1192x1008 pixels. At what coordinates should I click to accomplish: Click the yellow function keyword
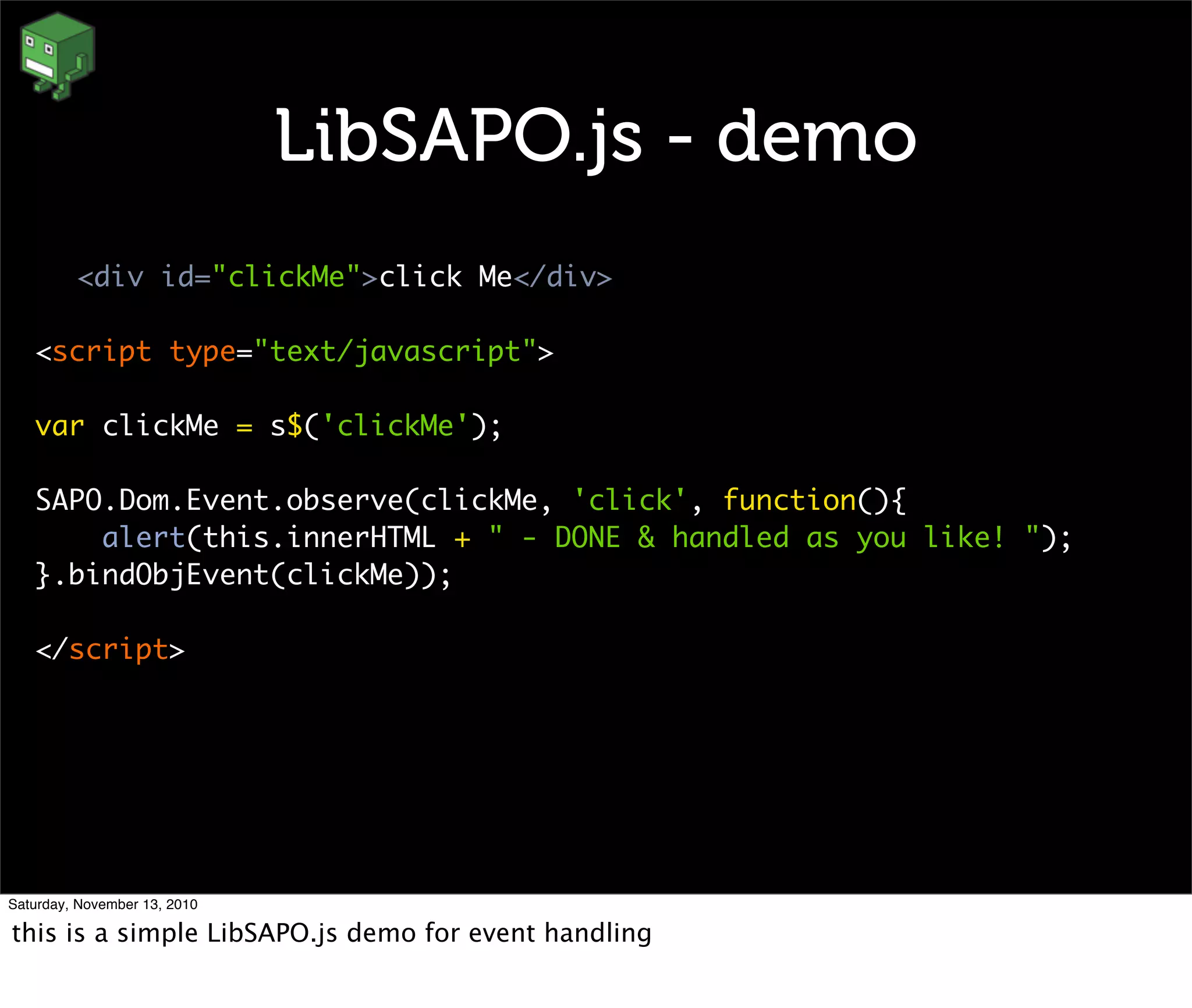click(789, 501)
